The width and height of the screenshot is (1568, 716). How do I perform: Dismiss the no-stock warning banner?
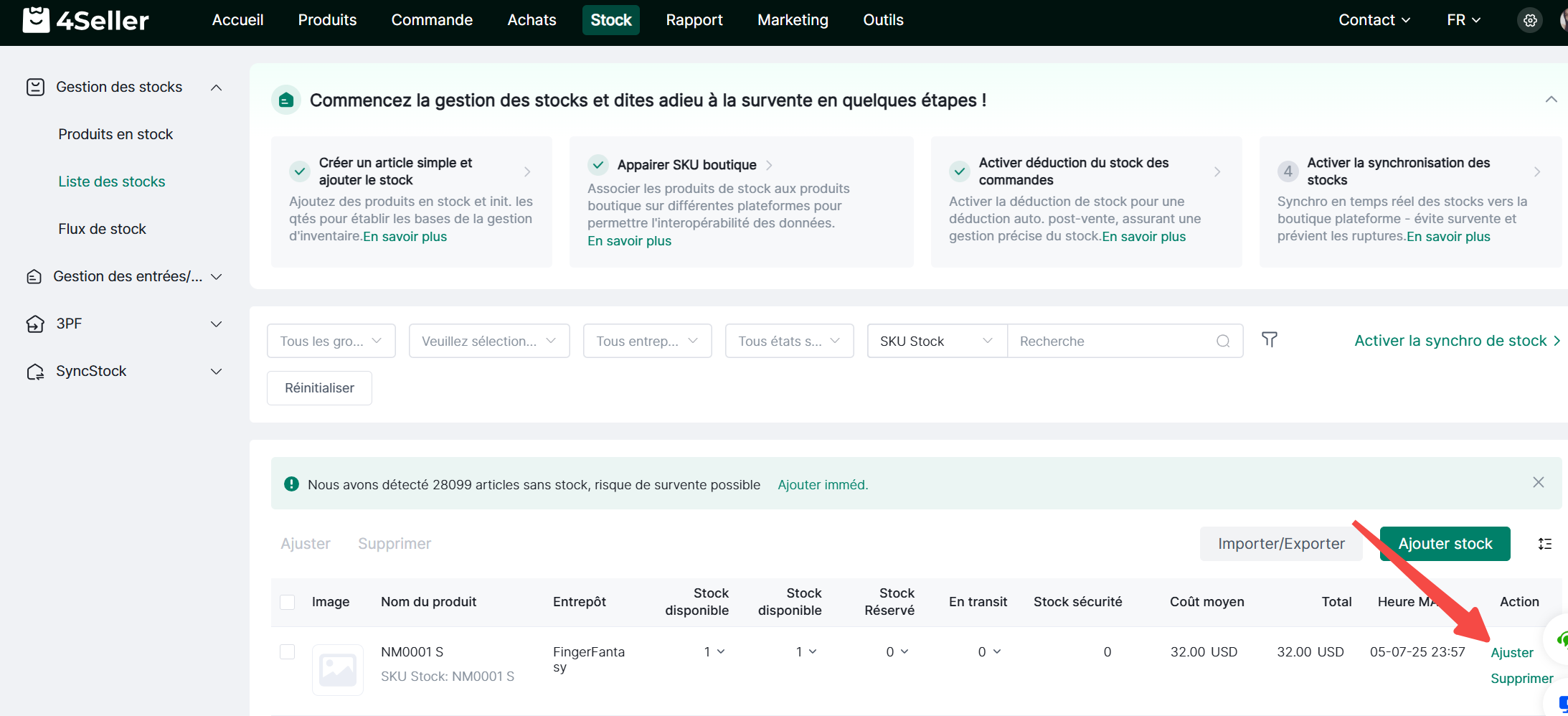[x=1538, y=482]
